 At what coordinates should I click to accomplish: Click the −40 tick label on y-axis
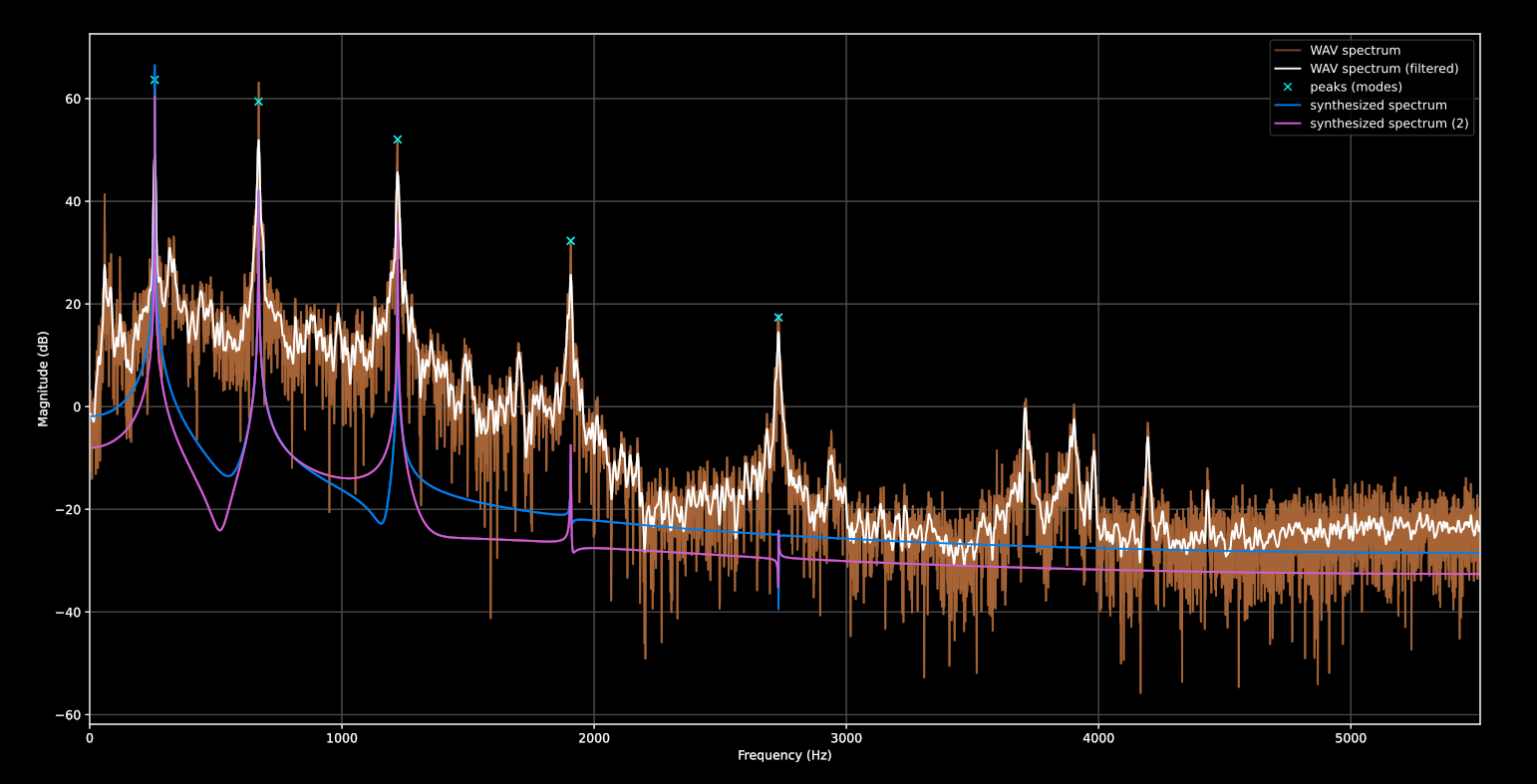[x=69, y=613]
